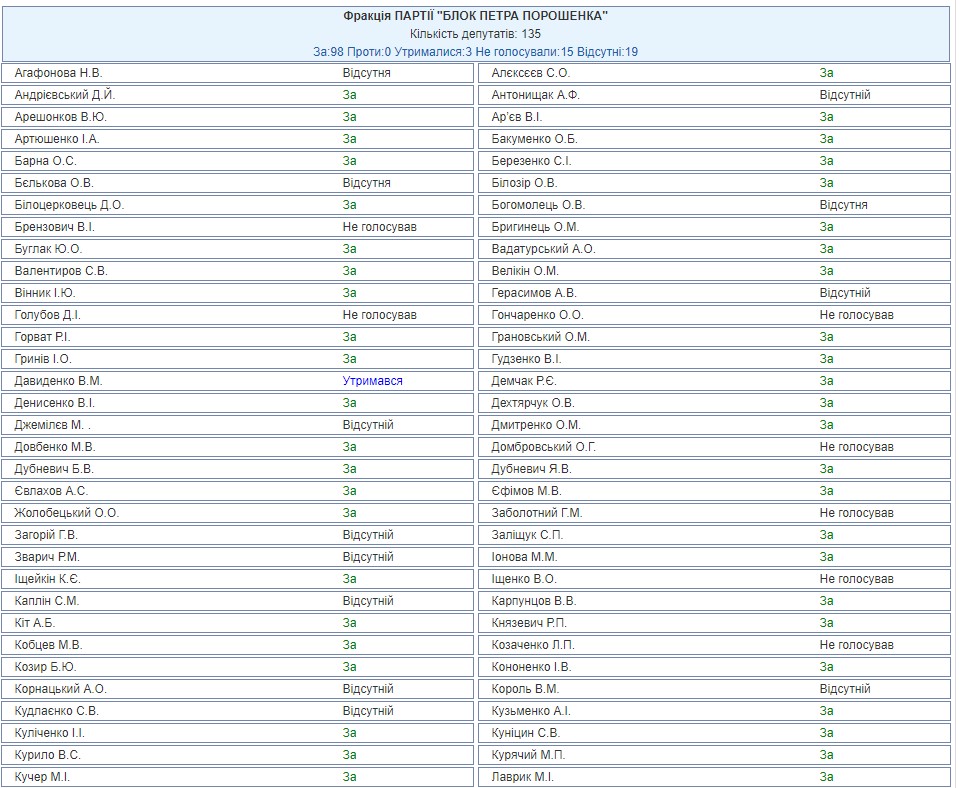Click "Відсутній" status for Кудлаєнко С.В.
This screenshot has height=788, width=959.
tap(368, 711)
